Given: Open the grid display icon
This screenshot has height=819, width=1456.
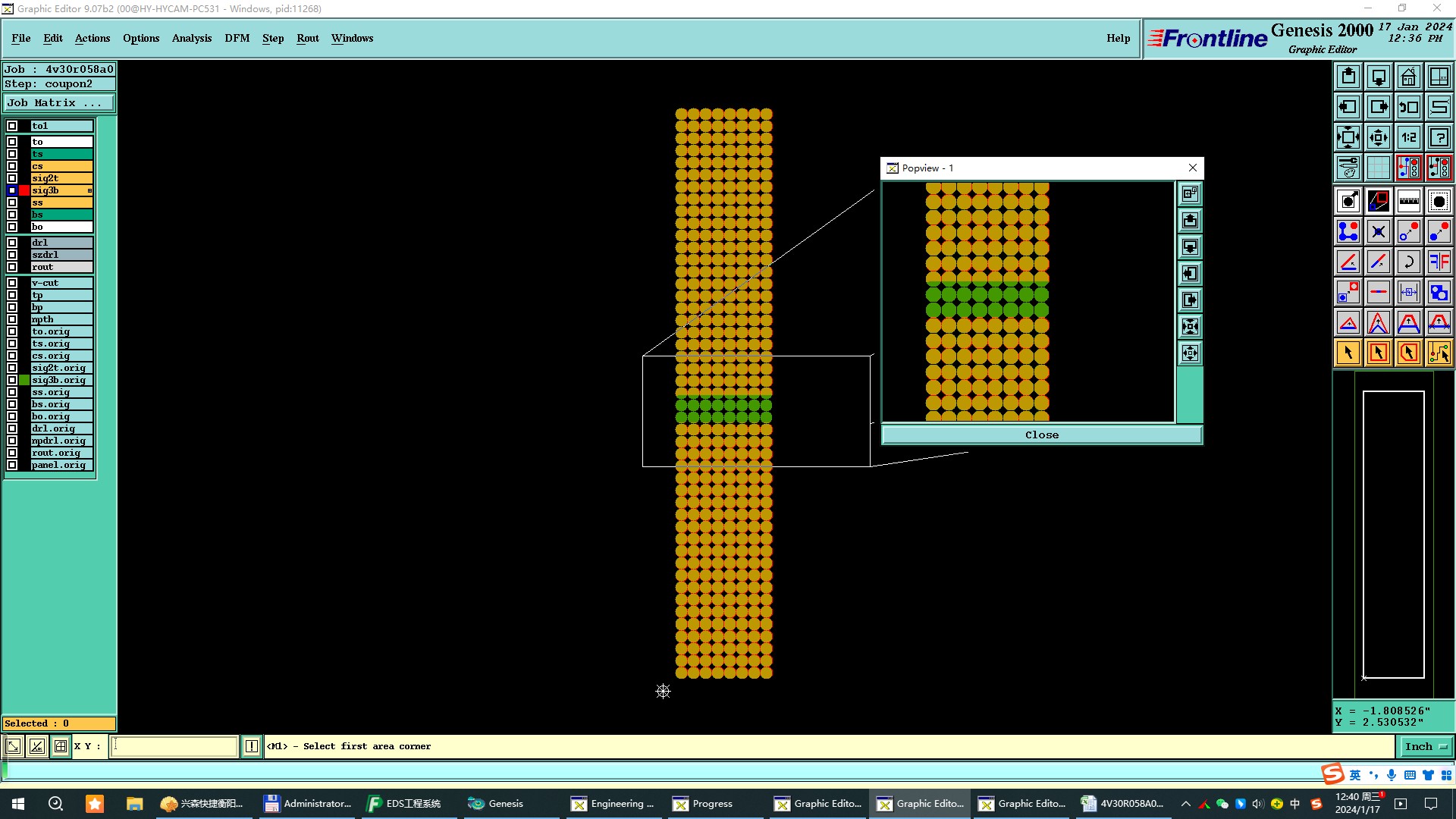Looking at the screenshot, I should (1378, 168).
